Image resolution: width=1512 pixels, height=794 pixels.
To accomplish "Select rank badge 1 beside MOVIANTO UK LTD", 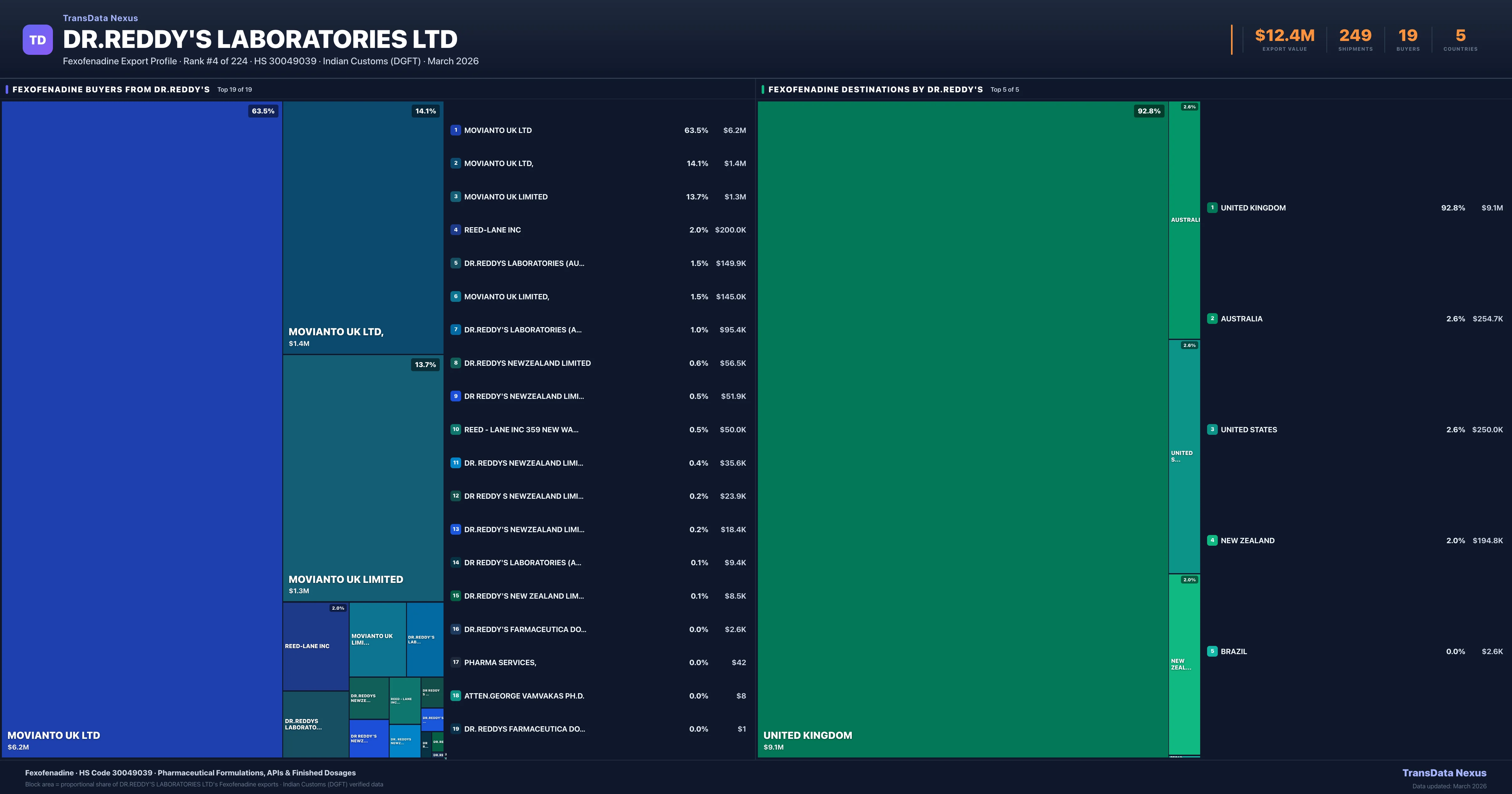I will 456,130.
